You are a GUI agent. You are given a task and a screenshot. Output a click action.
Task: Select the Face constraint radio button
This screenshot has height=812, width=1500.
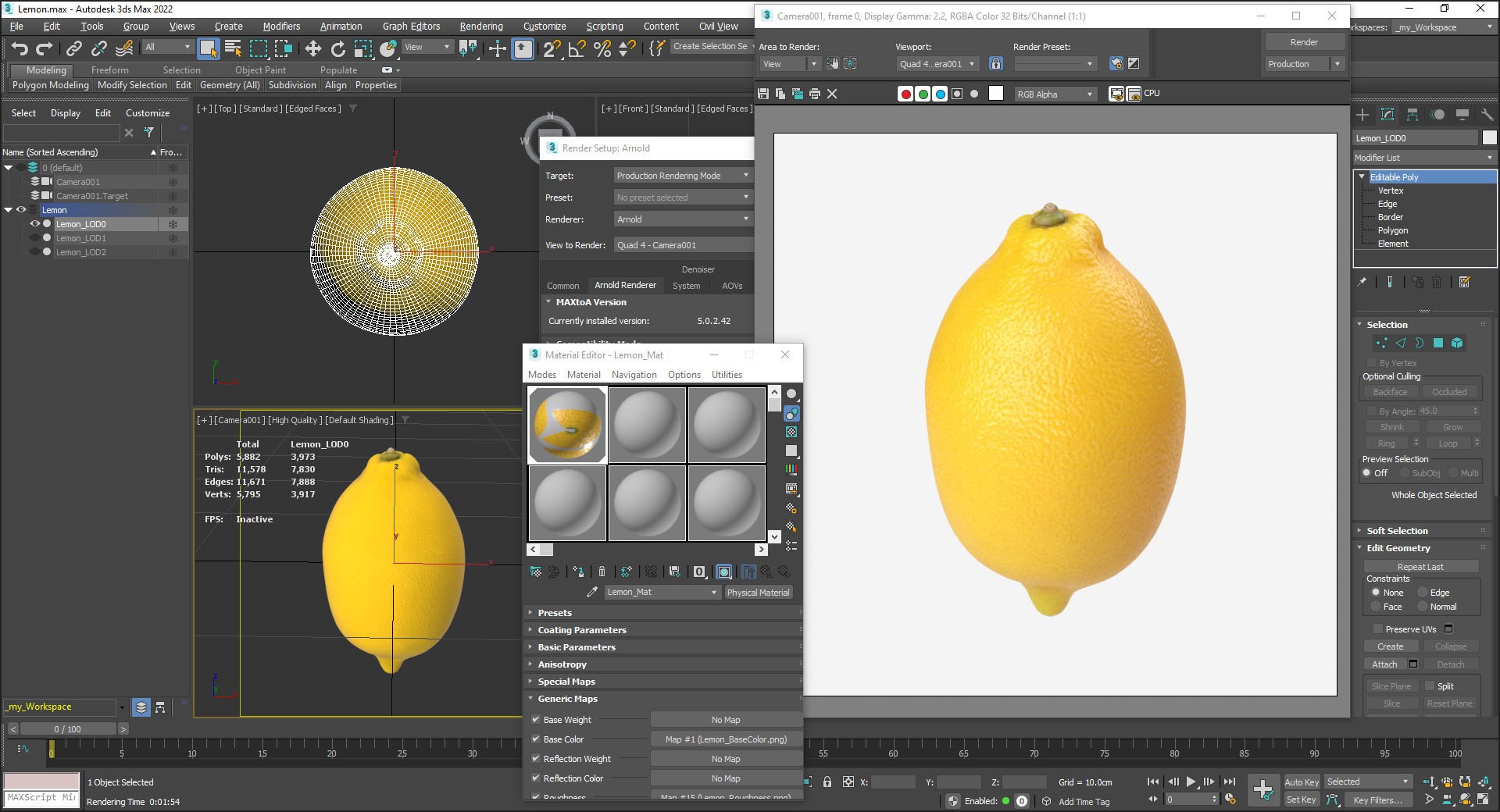tap(1376, 607)
